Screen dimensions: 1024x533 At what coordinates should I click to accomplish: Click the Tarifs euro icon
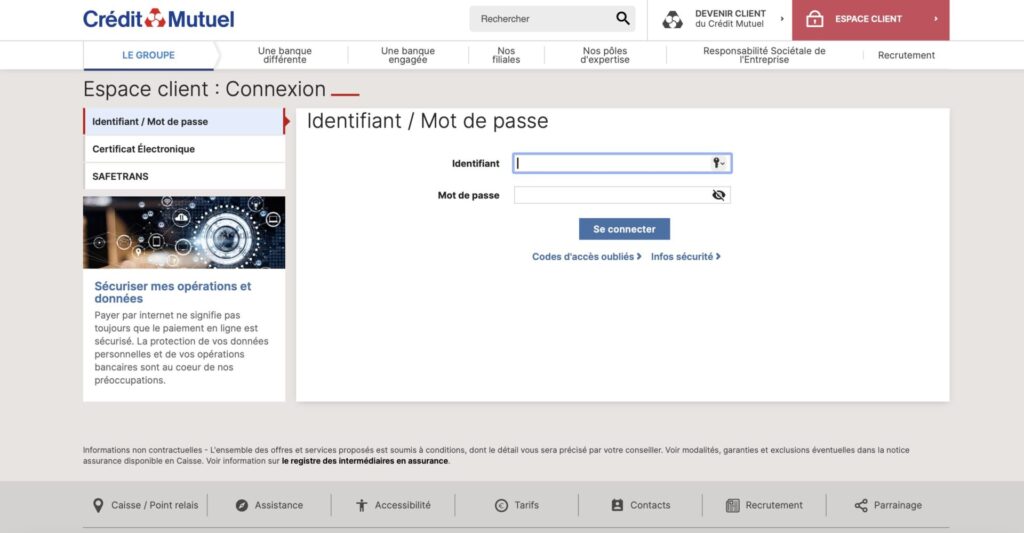click(501, 505)
